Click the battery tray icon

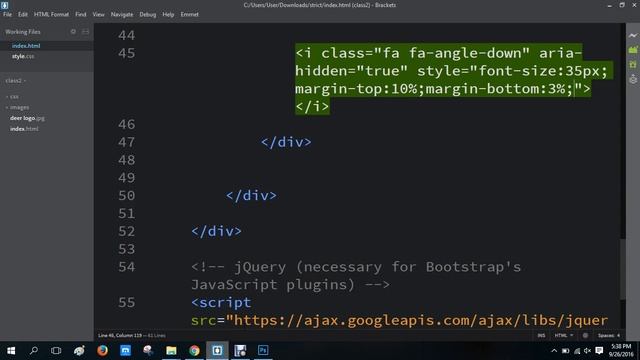[x=565, y=351]
